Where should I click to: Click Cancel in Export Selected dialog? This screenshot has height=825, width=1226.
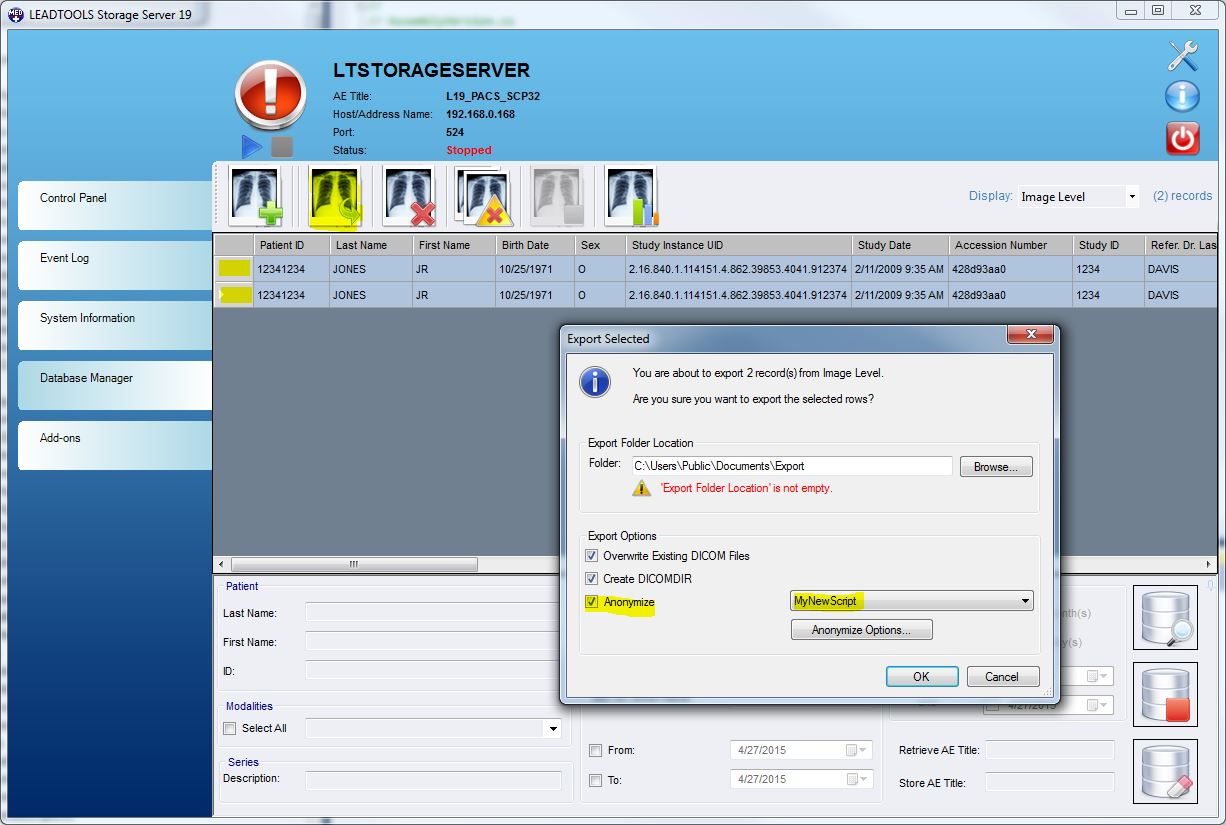pyautogui.click(x=1003, y=677)
